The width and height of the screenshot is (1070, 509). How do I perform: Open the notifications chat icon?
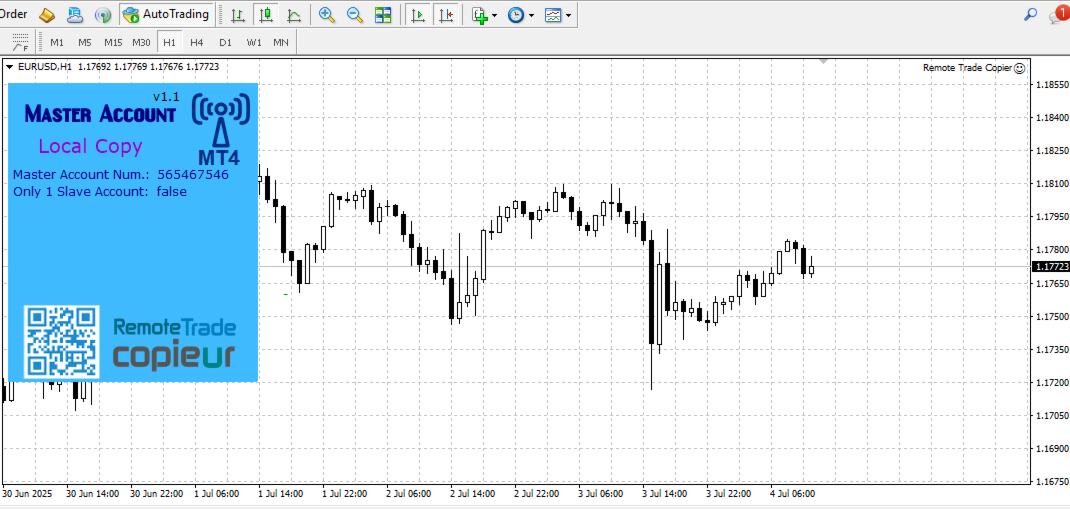click(1058, 14)
